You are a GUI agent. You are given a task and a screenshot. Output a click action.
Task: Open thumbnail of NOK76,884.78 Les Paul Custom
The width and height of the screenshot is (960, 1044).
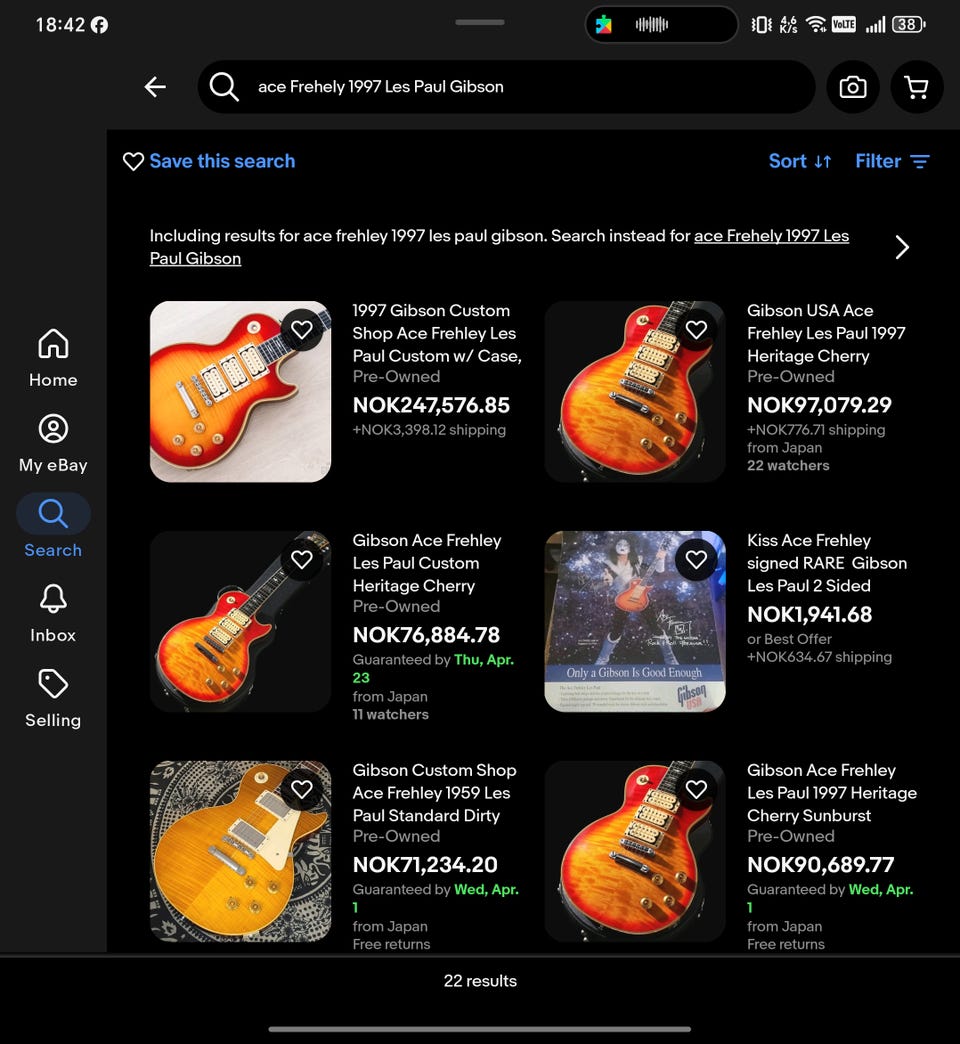click(240, 621)
